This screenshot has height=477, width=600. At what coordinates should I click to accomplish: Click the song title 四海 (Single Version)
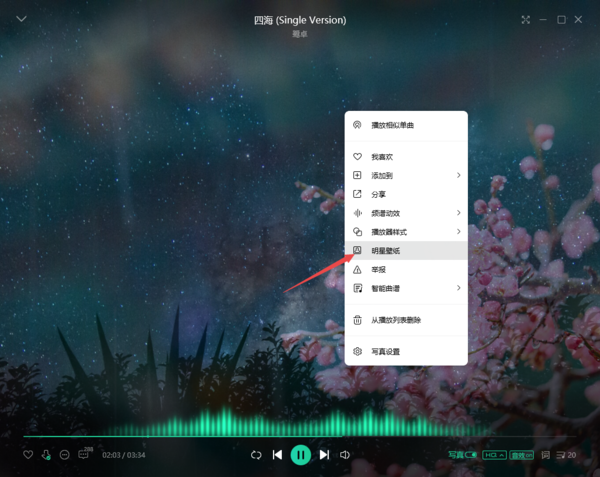(x=300, y=20)
